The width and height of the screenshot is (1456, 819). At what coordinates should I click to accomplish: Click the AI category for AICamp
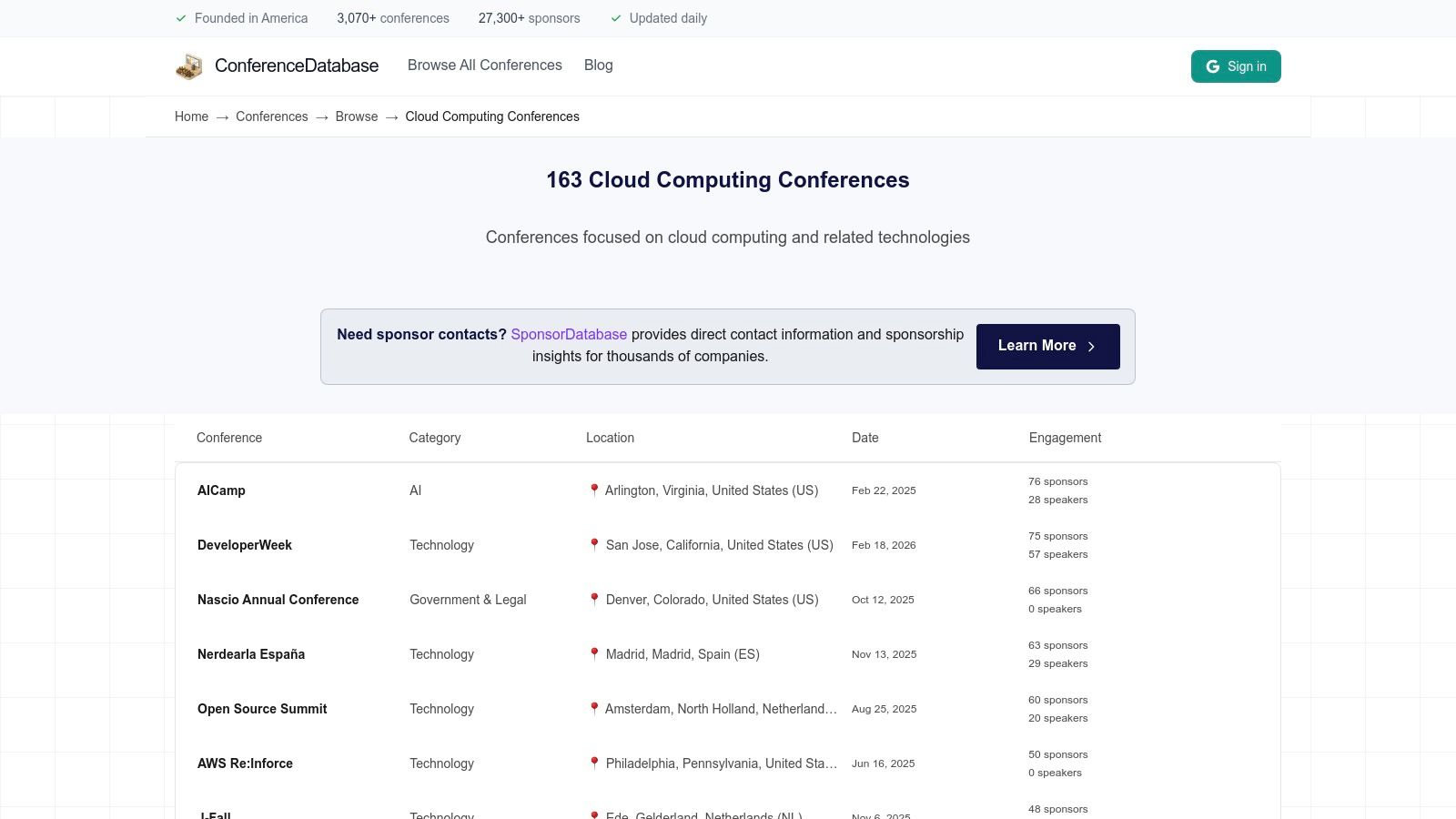pos(415,490)
